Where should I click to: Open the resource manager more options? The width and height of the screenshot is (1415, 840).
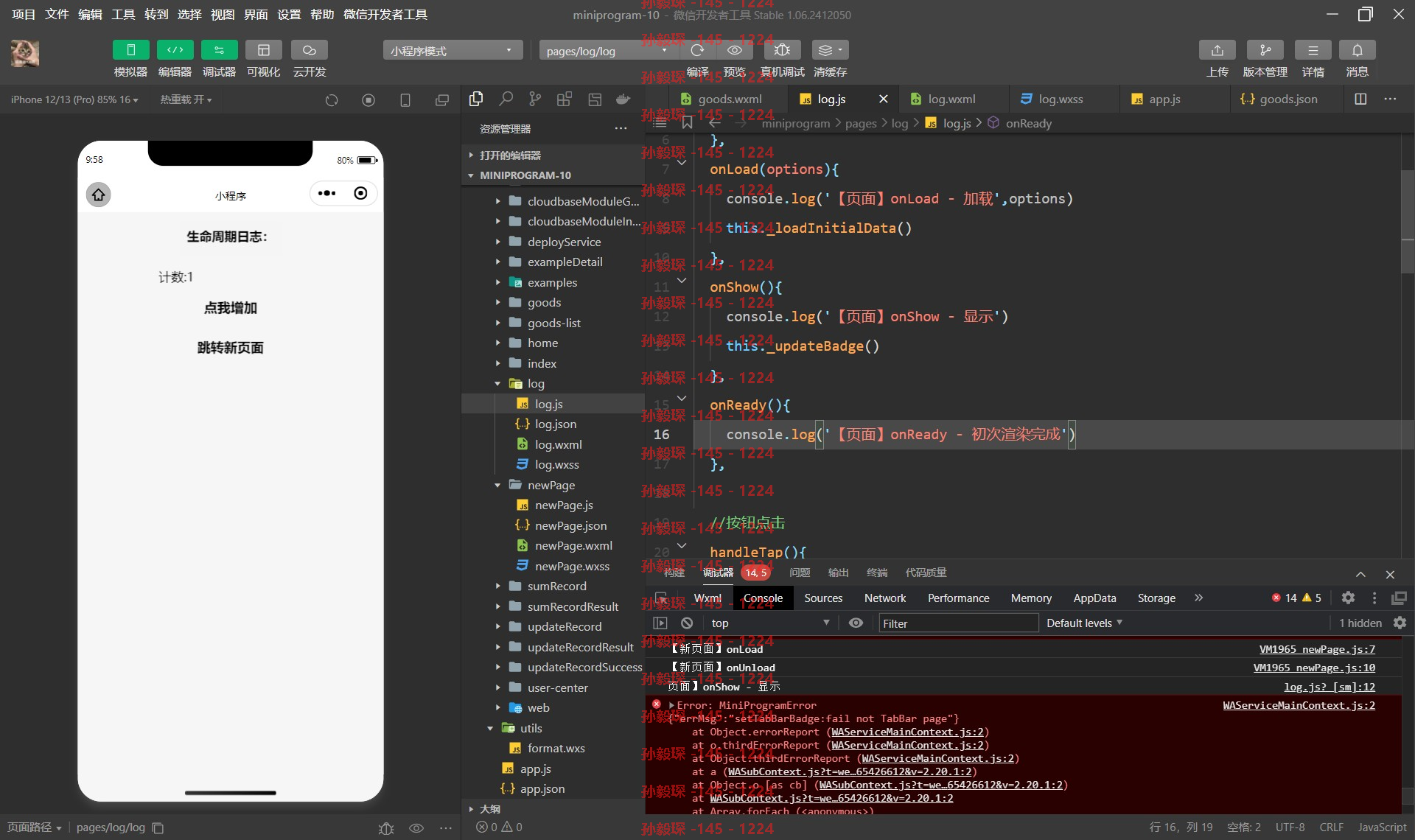pos(621,128)
